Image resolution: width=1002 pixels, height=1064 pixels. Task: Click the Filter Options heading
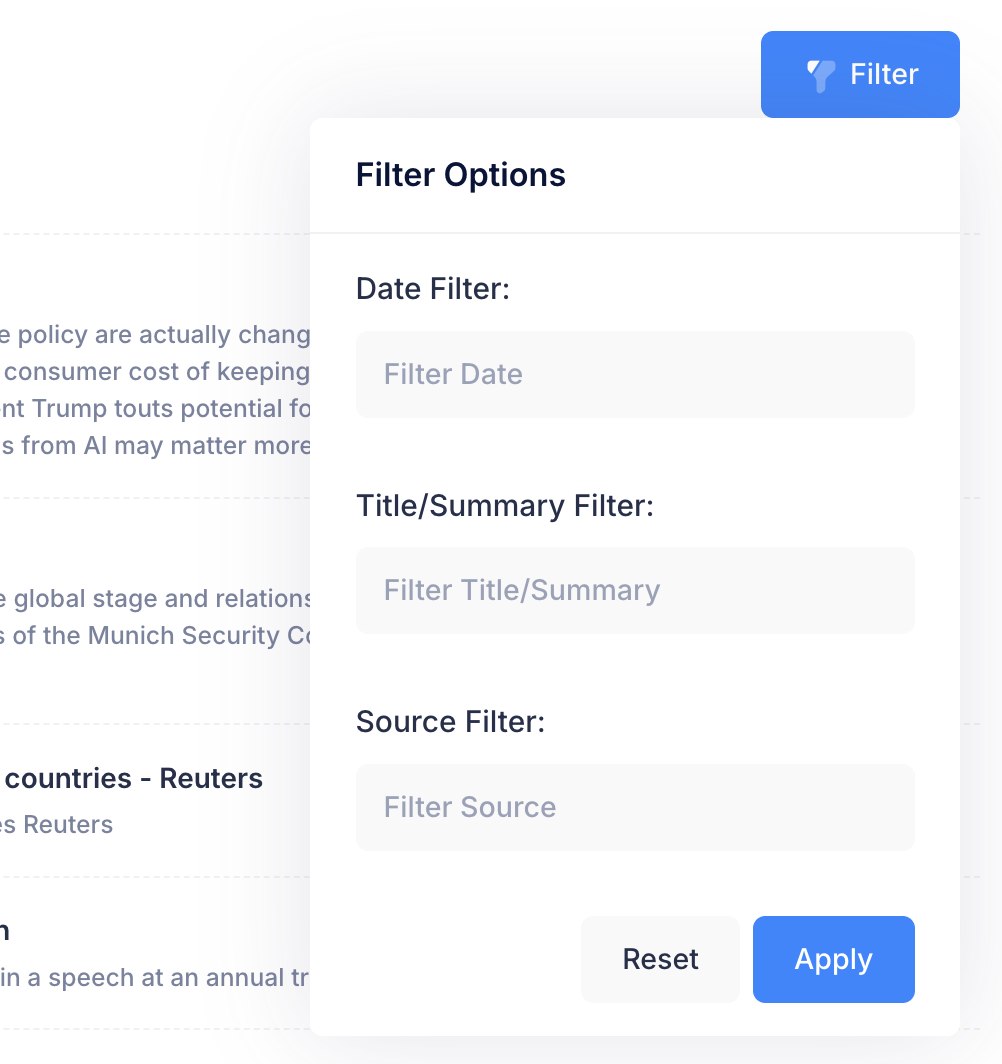(x=461, y=175)
